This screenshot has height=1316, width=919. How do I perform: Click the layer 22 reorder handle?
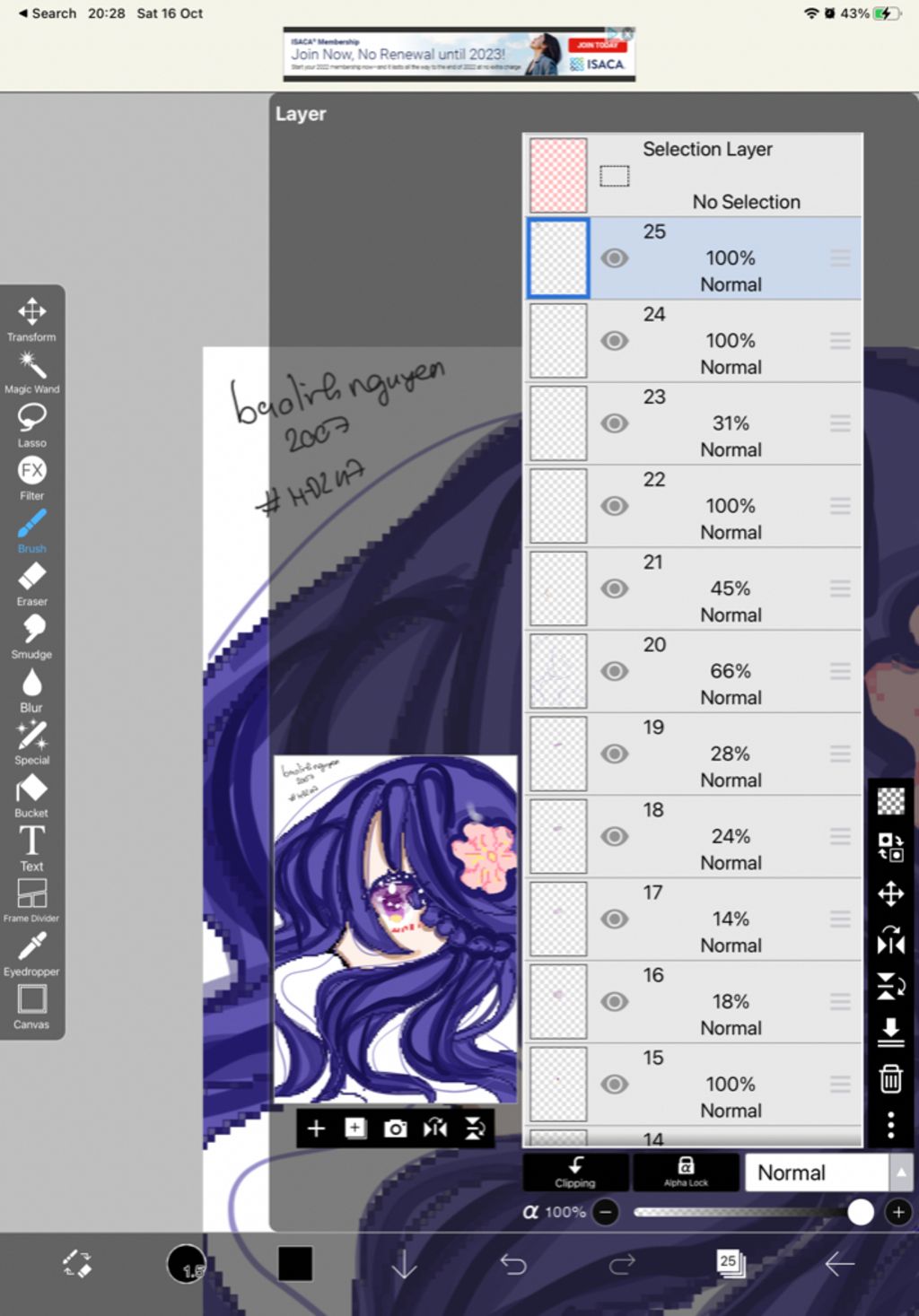click(840, 506)
